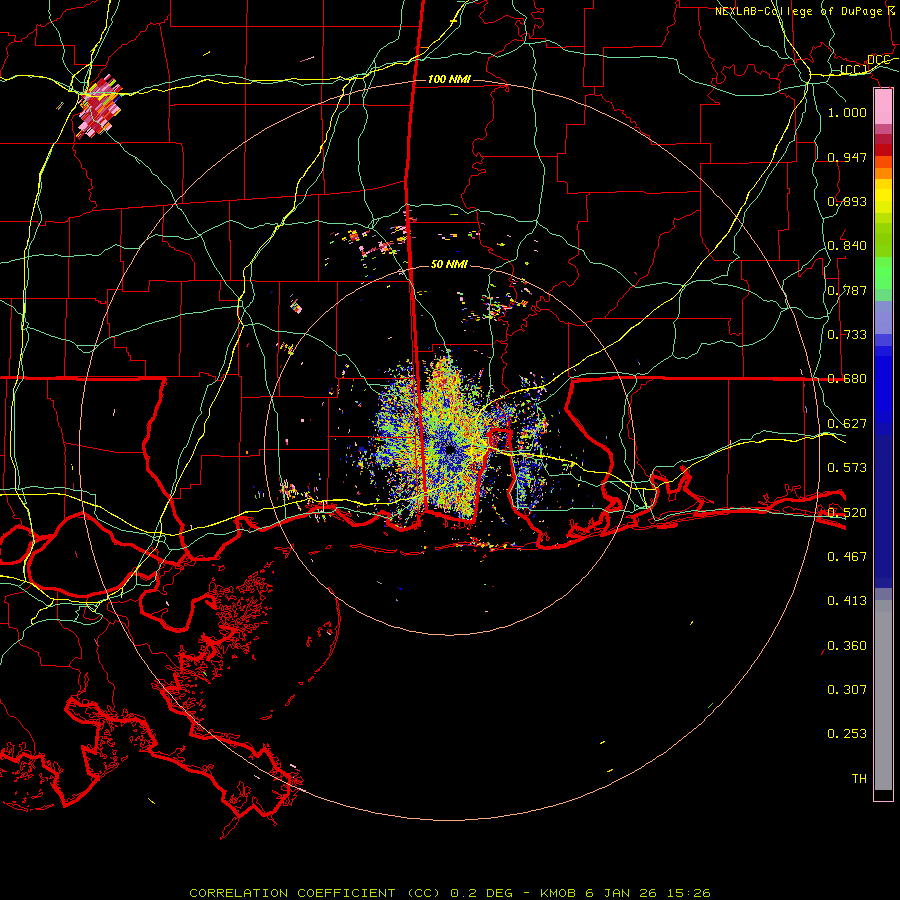The image size is (900, 900).
Task: Pick the light pink segment of color scale
Action: tap(883, 107)
